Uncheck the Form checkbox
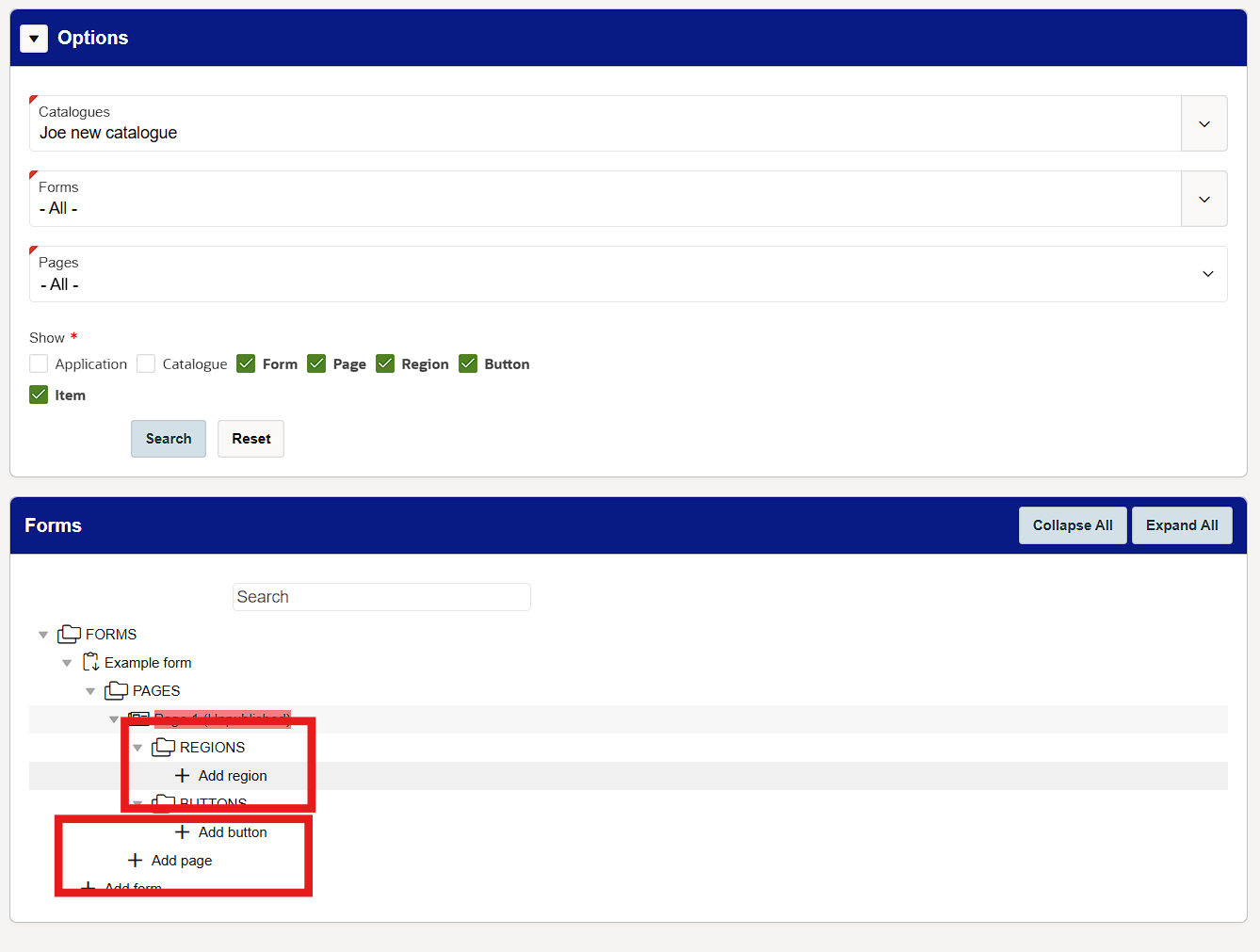The image size is (1260, 952). click(x=246, y=363)
